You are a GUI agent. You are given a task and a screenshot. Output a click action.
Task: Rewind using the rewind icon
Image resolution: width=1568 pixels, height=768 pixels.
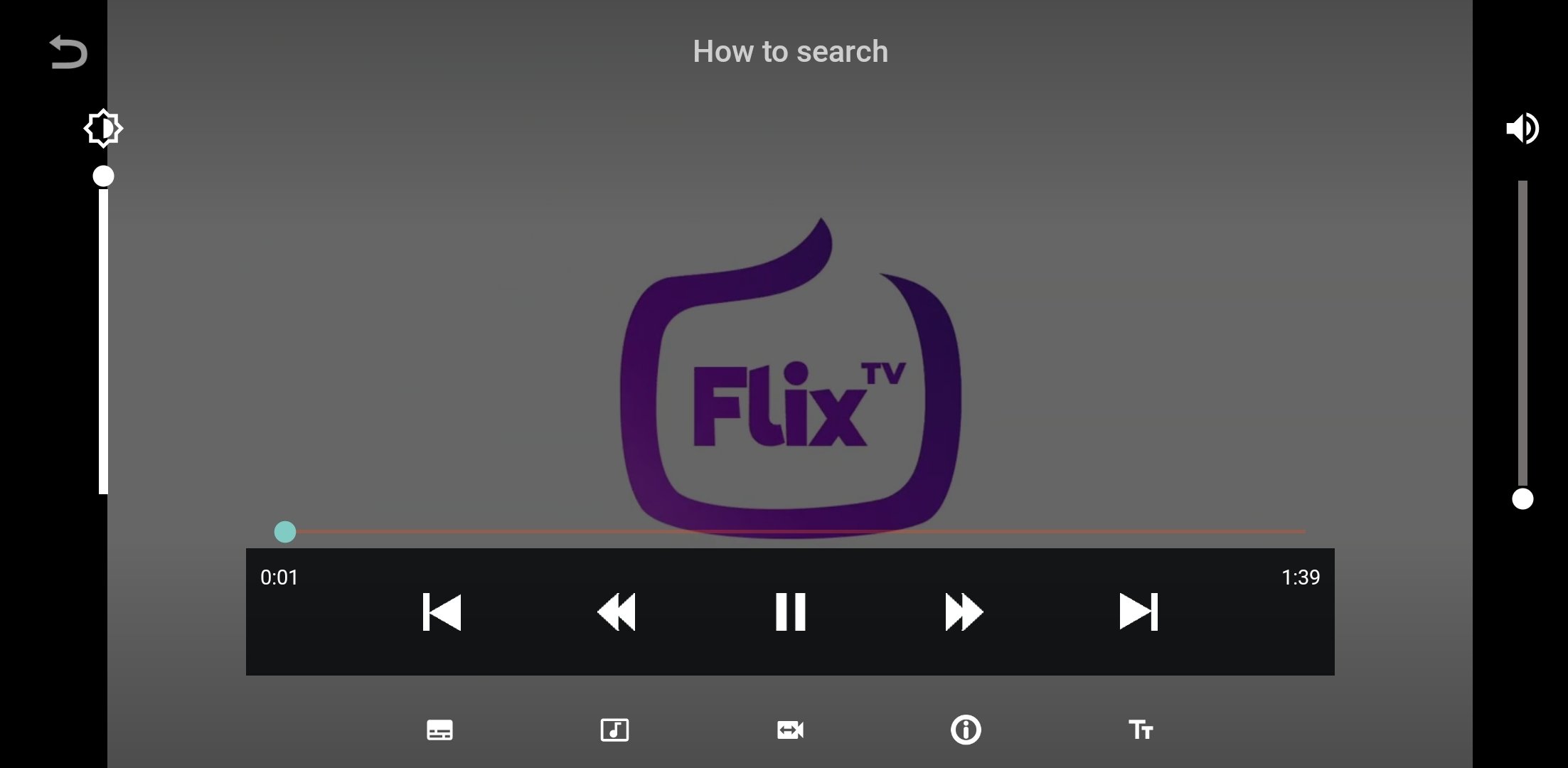[x=617, y=611]
